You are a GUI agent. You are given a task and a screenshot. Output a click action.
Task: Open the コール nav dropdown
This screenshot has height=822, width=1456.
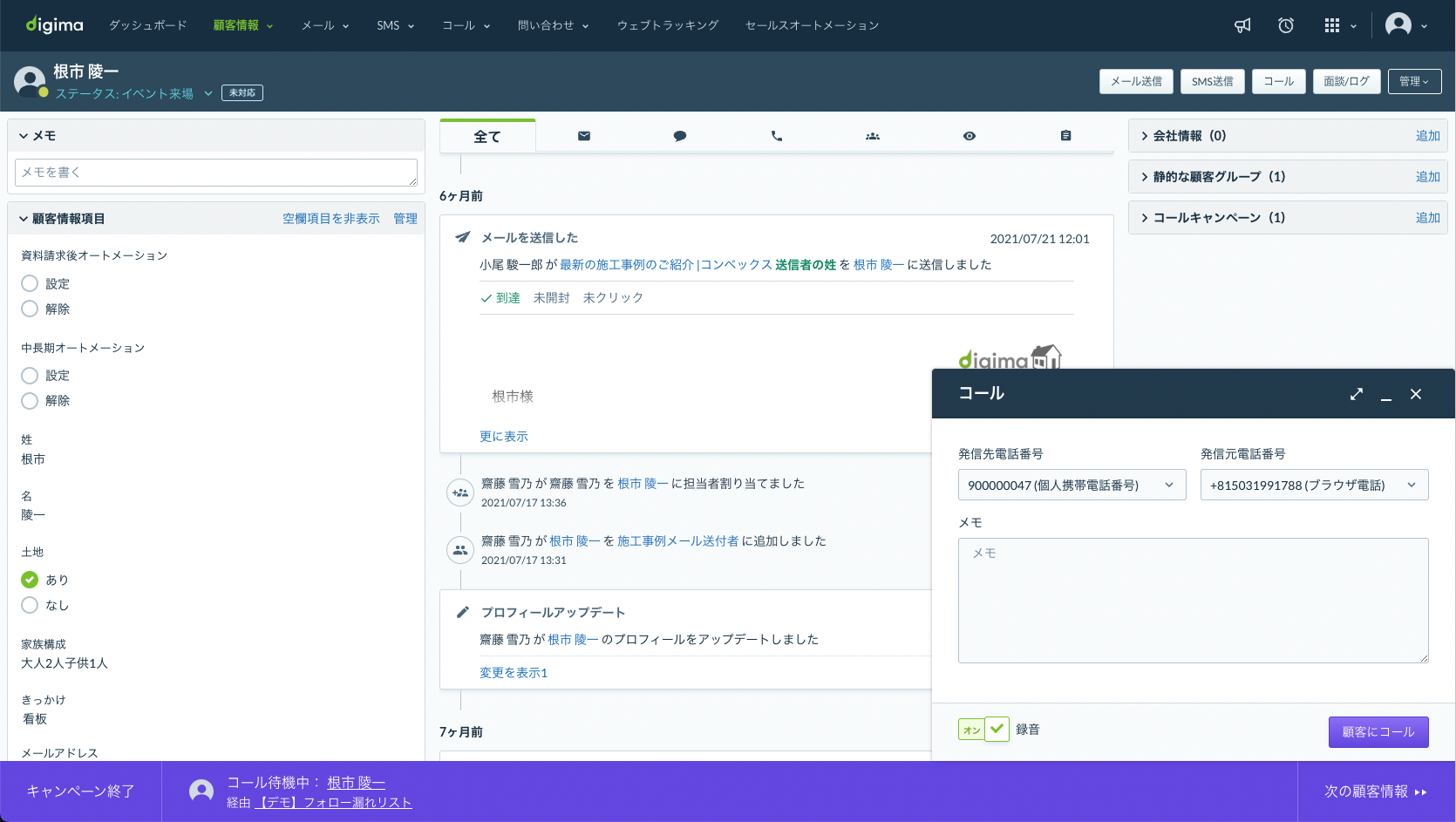[x=466, y=25]
